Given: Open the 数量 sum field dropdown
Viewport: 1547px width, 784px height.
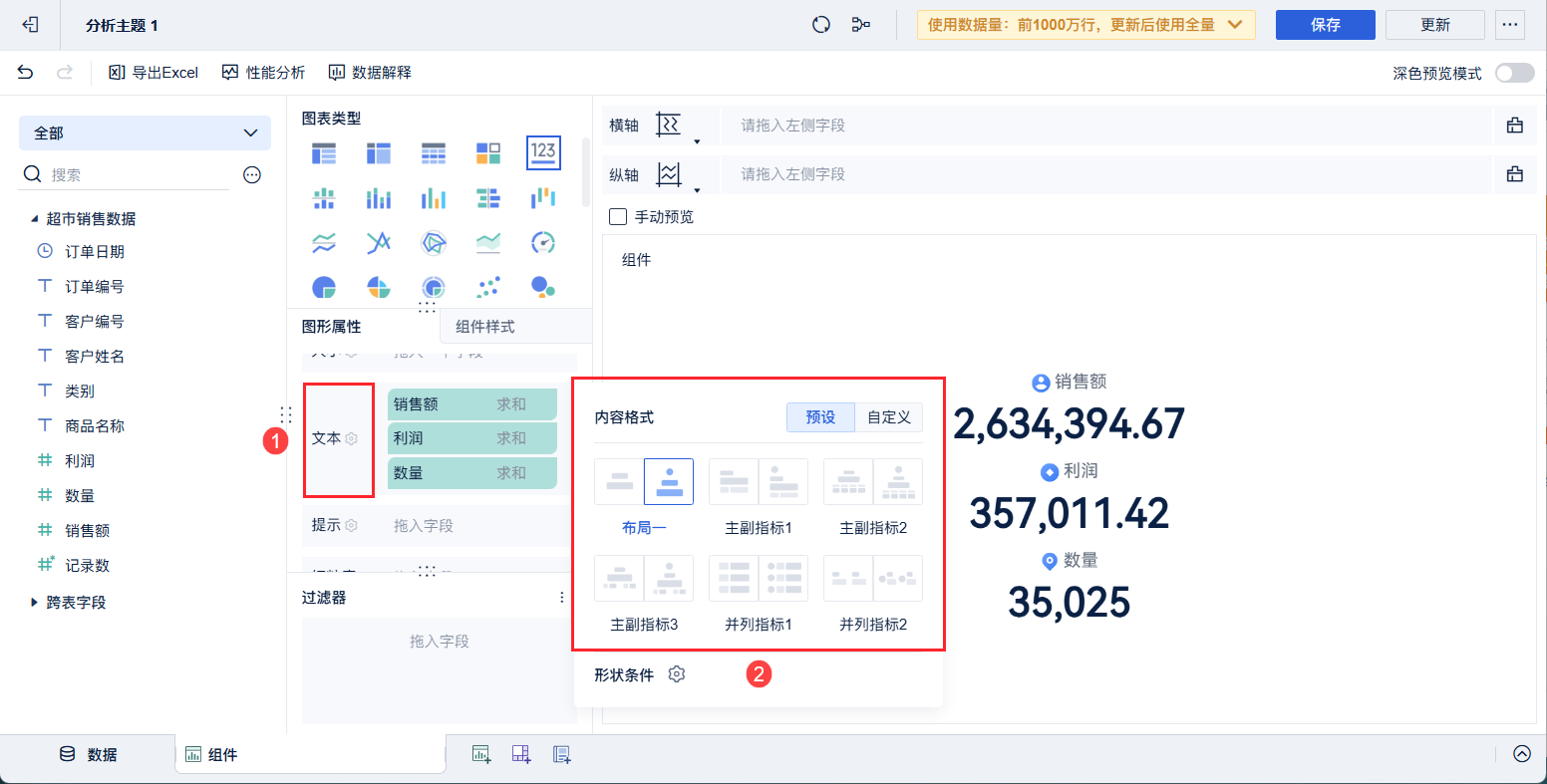Looking at the screenshot, I should coord(472,473).
